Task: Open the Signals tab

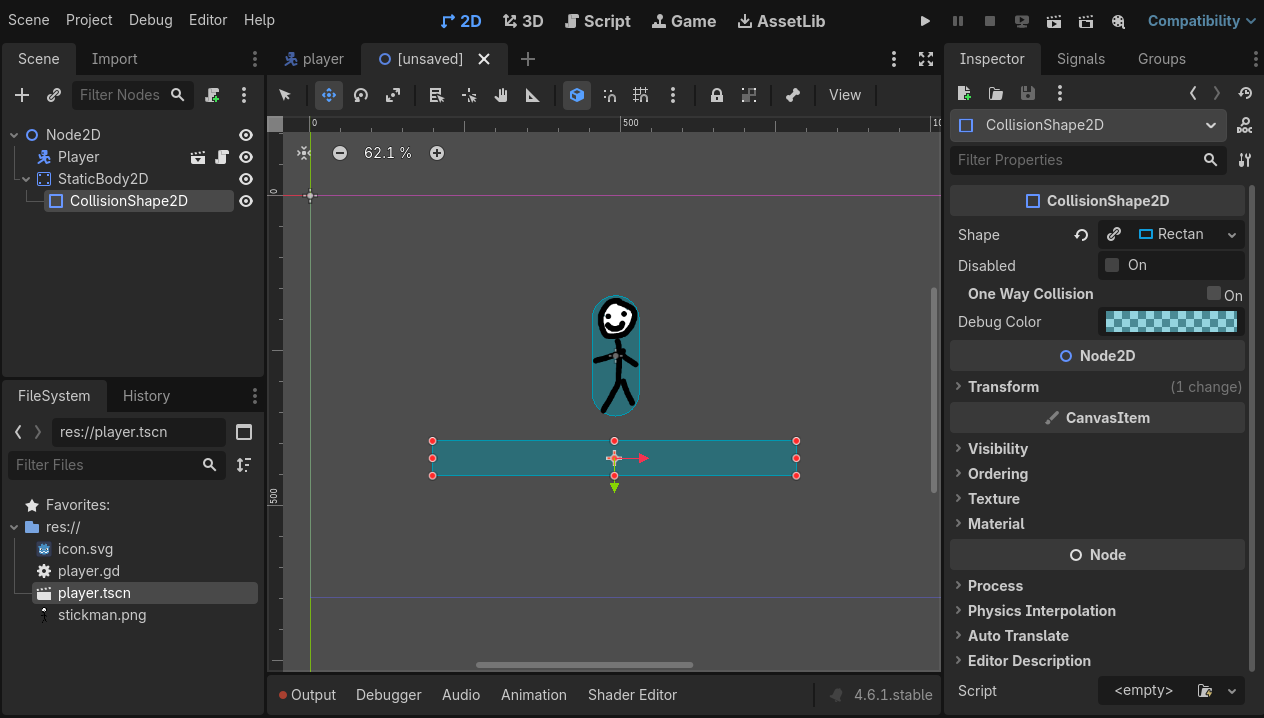Action: (x=1081, y=59)
